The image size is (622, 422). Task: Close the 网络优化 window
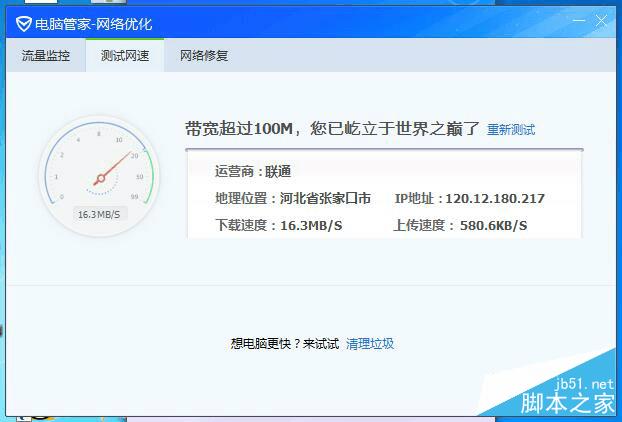click(601, 21)
